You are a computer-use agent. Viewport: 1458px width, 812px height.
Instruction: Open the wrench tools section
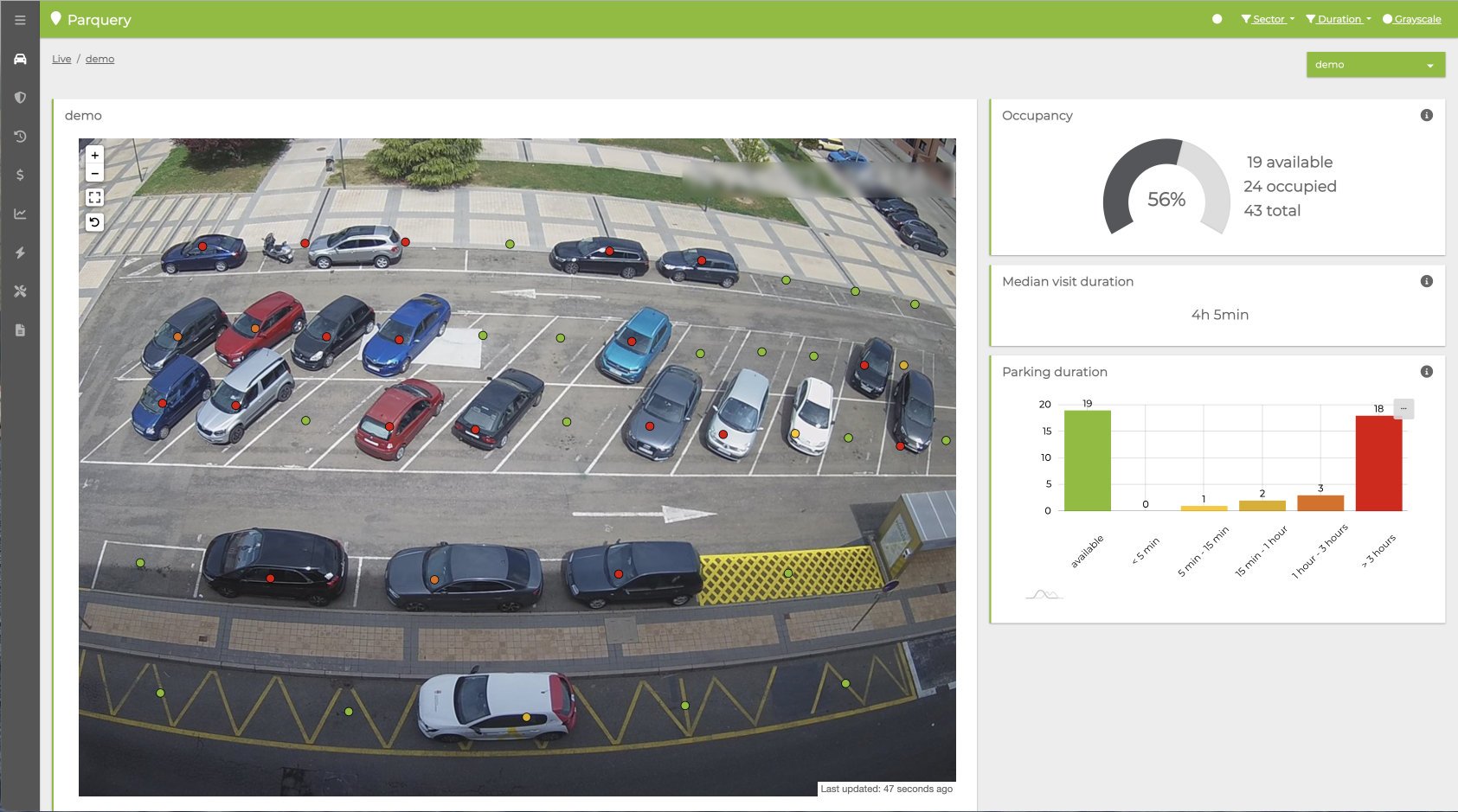tap(20, 291)
